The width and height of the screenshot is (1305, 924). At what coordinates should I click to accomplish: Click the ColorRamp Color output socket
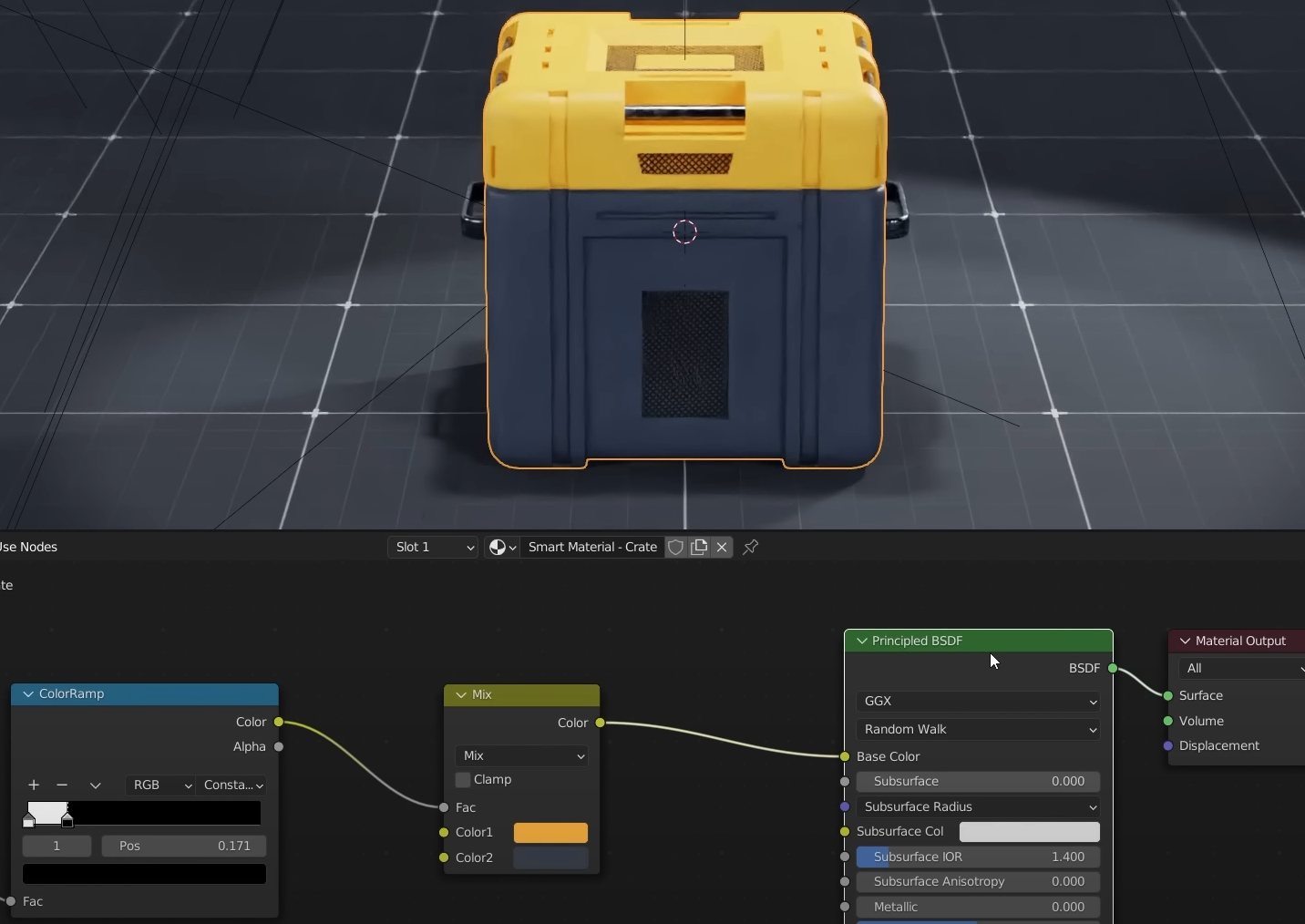click(279, 722)
